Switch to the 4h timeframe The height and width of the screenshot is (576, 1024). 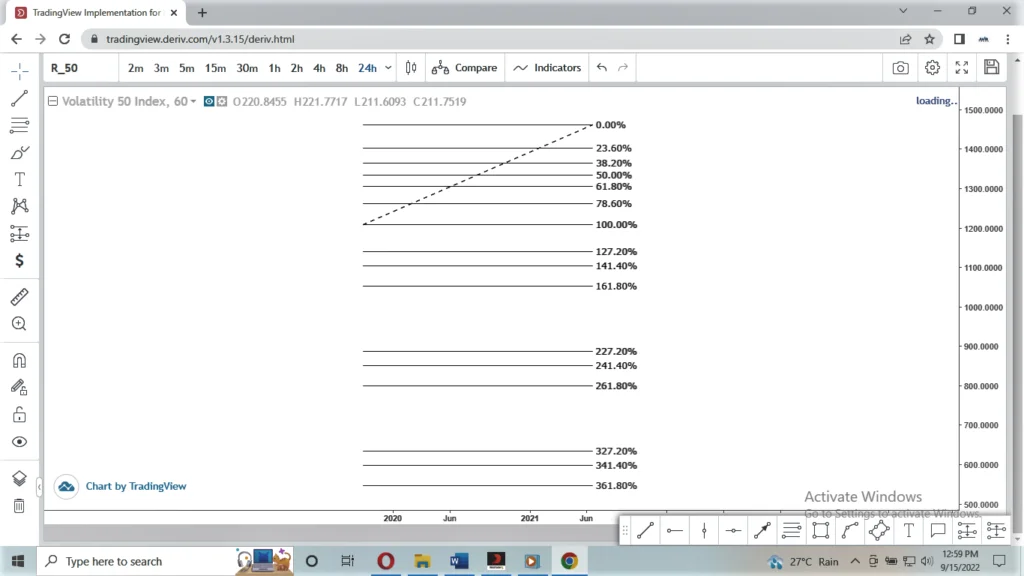pyautogui.click(x=319, y=68)
